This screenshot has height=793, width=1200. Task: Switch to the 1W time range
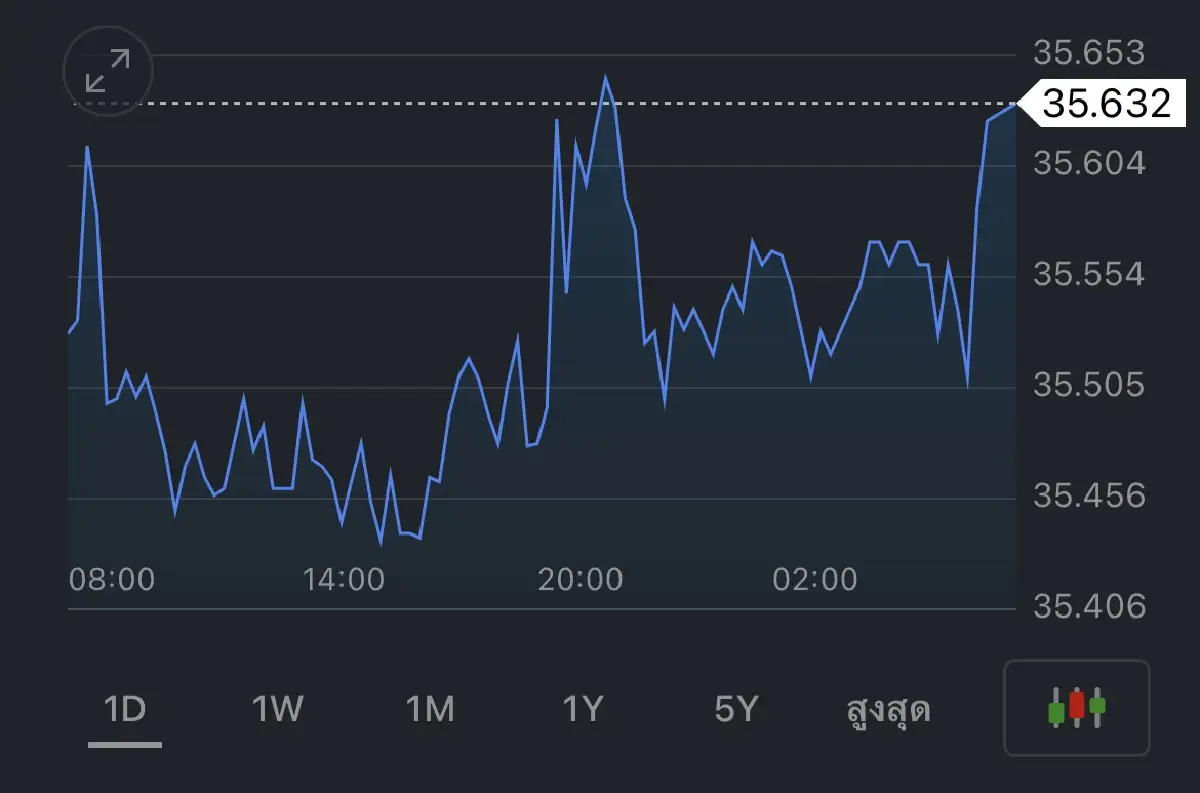click(x=277, y=710)
